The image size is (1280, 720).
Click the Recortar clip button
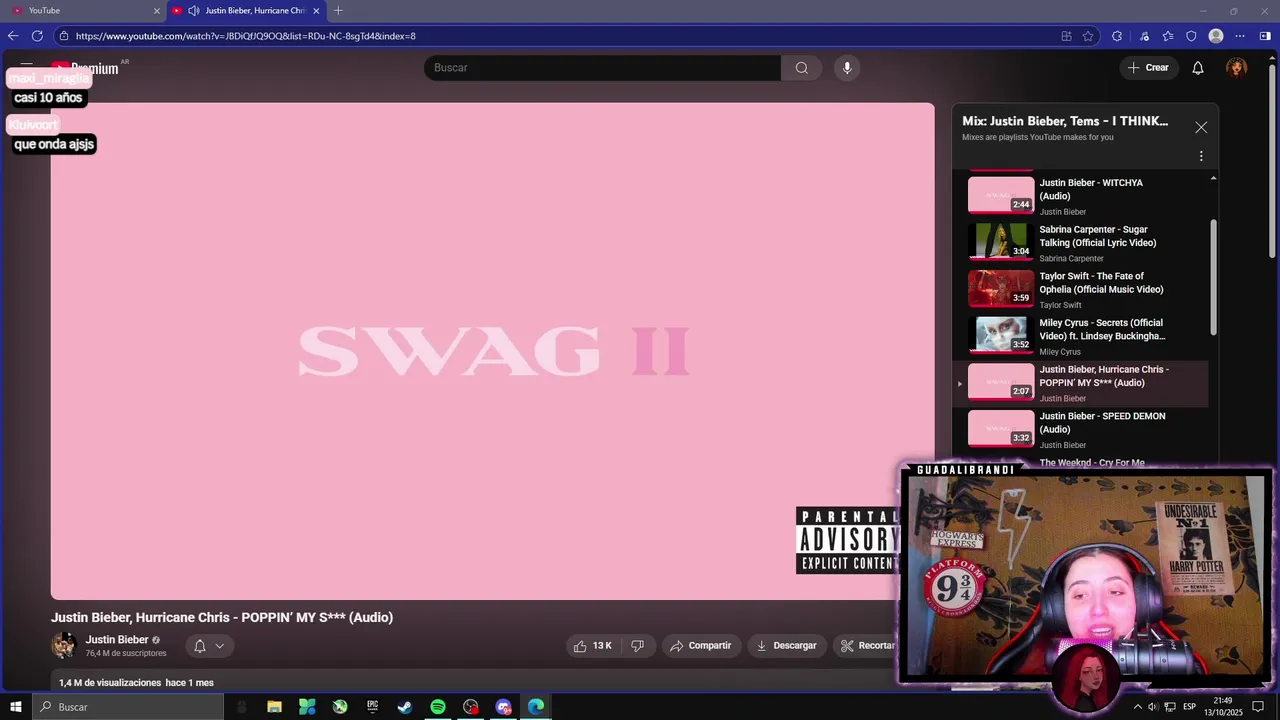point(868,646)
